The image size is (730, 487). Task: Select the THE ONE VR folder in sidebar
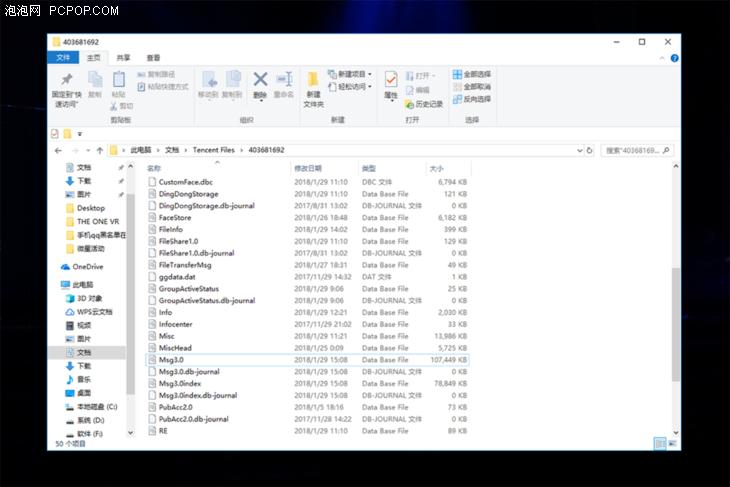[93, 222]
